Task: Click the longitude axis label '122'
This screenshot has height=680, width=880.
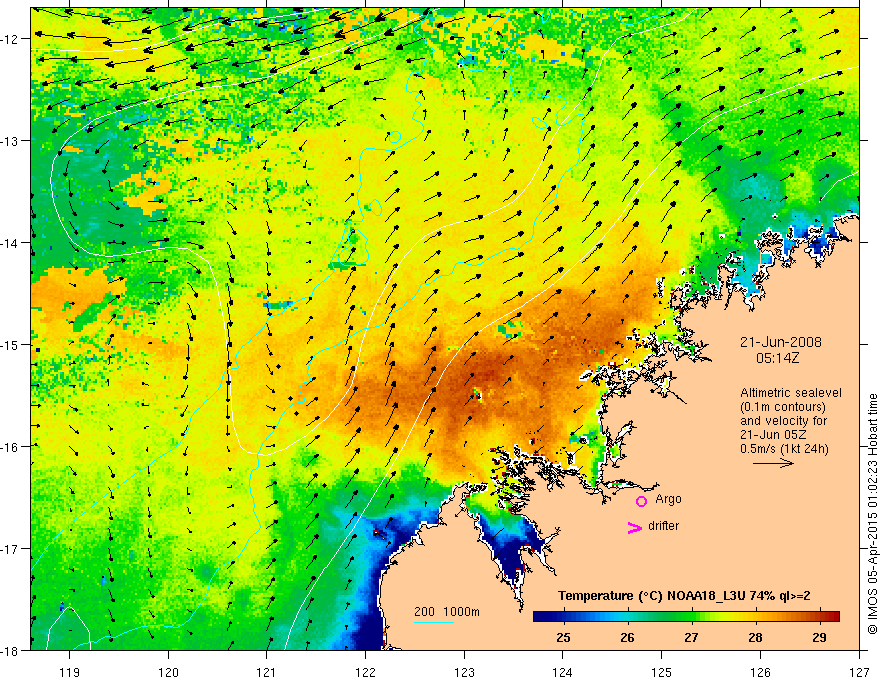Action: pyautogui.click(x=365, y=672)
